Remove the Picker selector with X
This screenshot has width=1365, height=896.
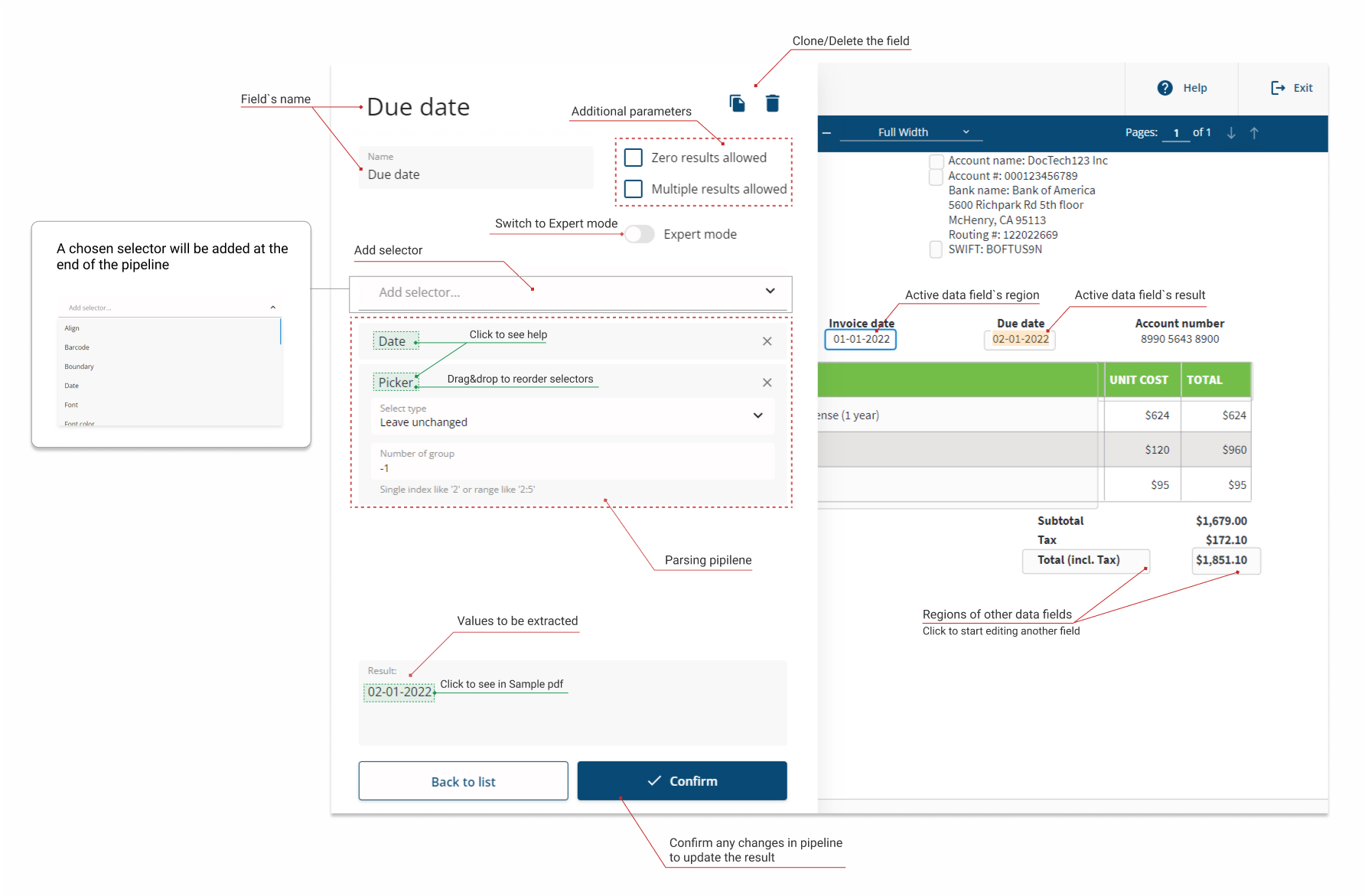click(x=767, y=383)
